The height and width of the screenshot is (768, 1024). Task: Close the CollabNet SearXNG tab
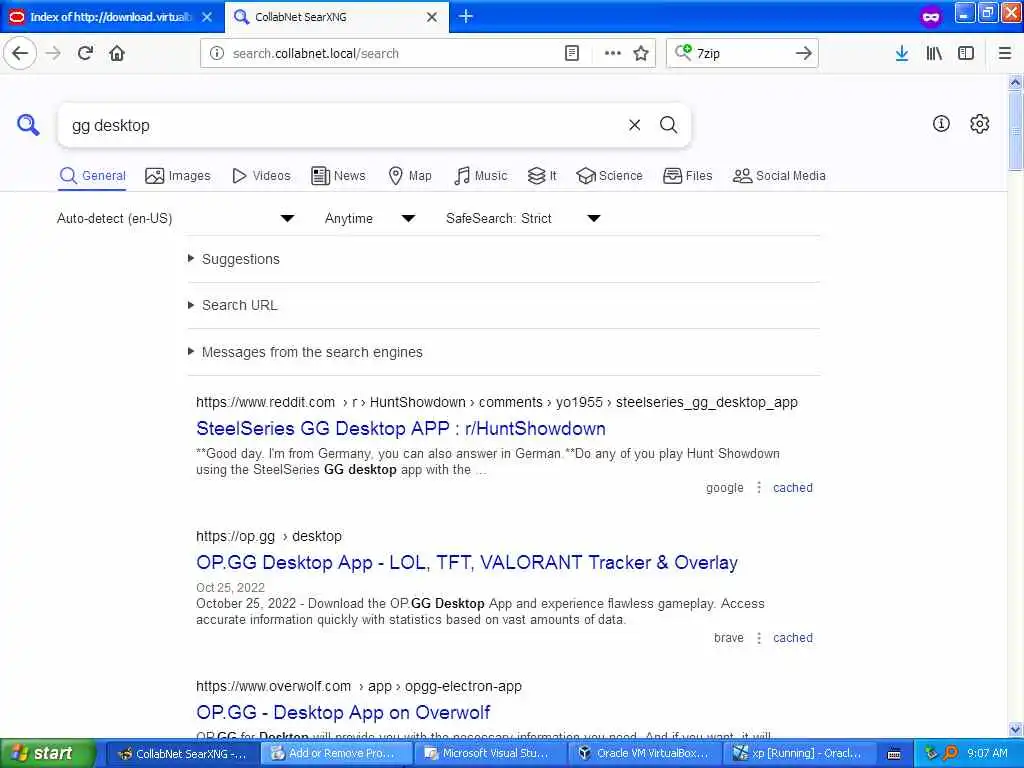(x=432, y=17)
